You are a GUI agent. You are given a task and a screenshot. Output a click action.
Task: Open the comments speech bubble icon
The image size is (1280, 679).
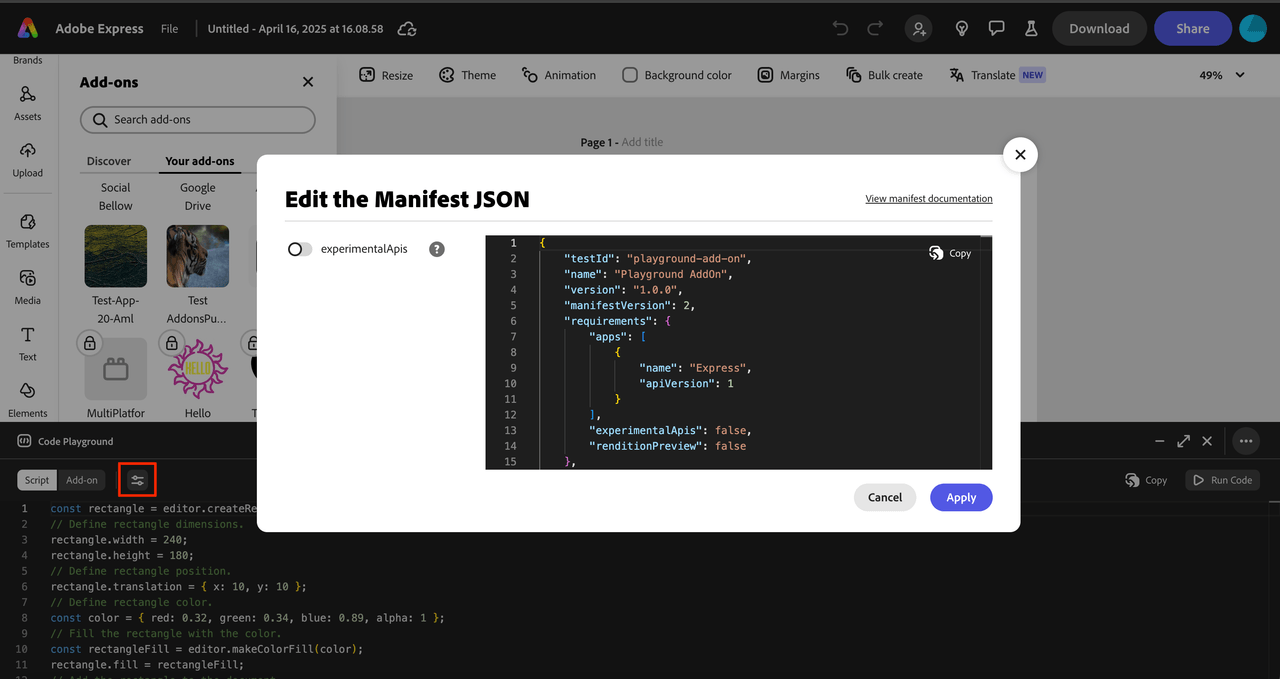tap(996, 28)
